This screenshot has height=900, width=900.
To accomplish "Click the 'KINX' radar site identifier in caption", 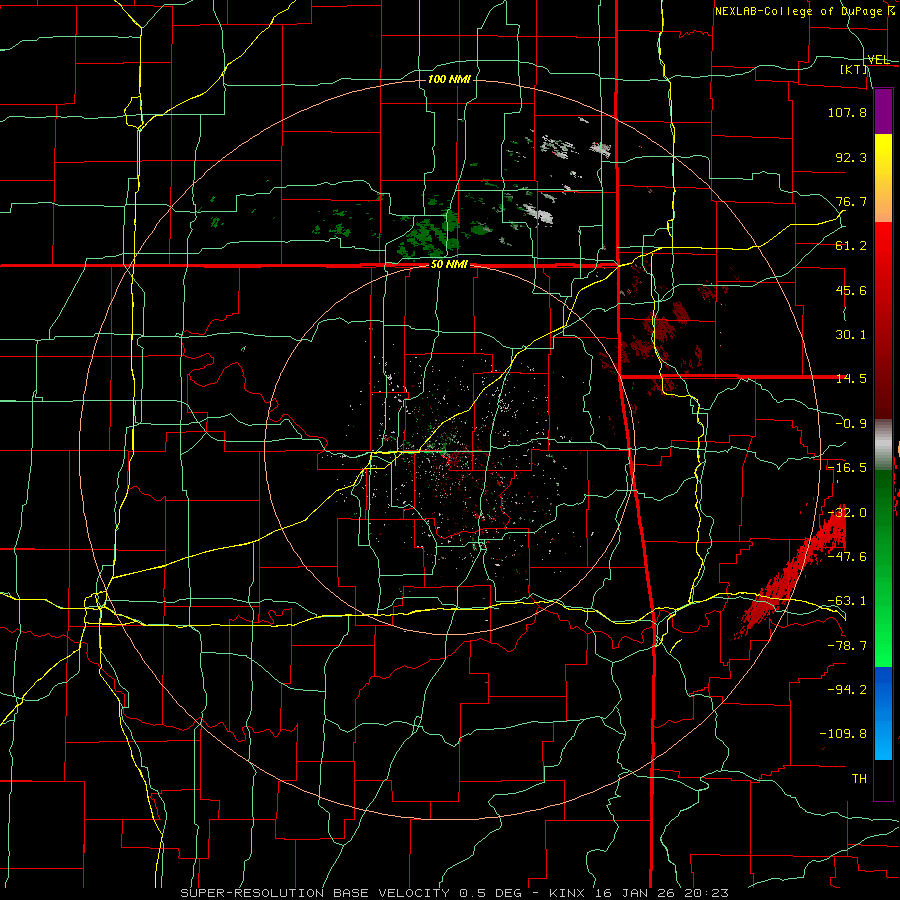I will (x=567, y=893).
